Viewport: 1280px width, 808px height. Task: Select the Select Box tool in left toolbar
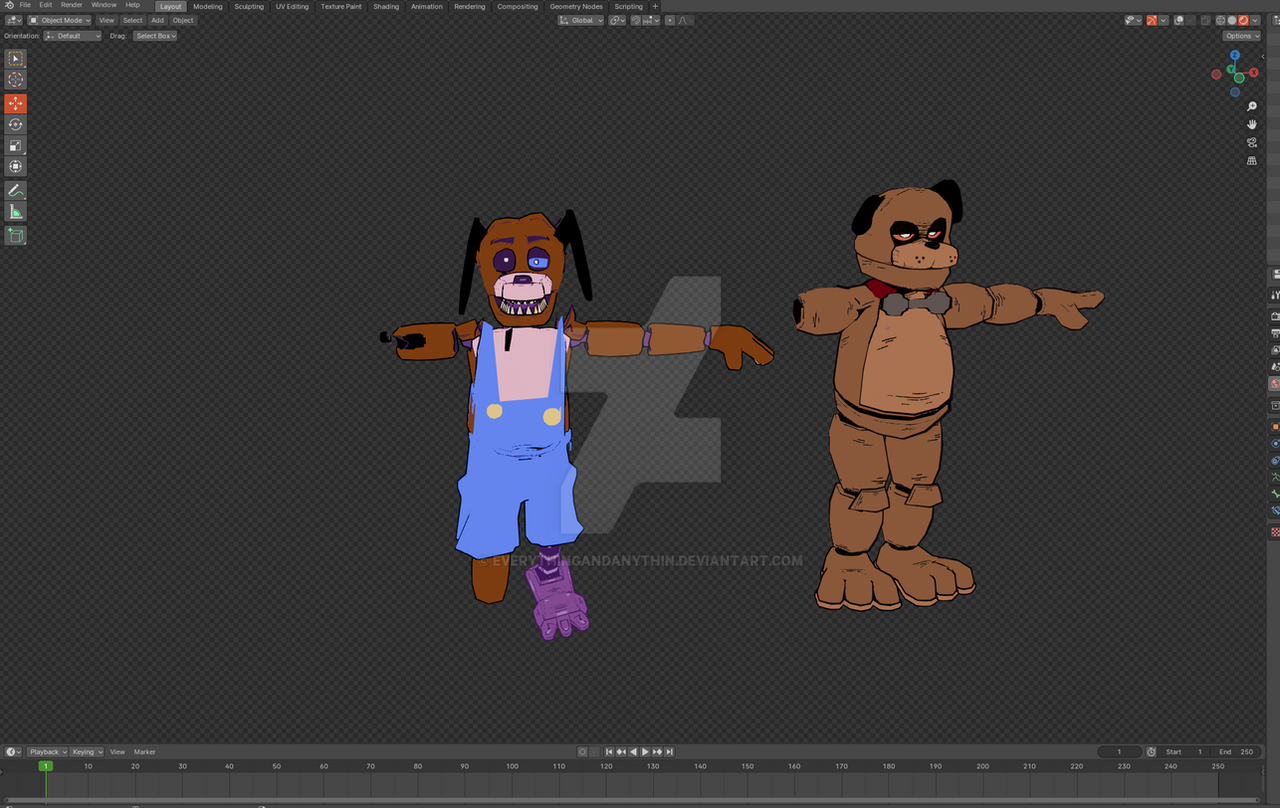16,59
